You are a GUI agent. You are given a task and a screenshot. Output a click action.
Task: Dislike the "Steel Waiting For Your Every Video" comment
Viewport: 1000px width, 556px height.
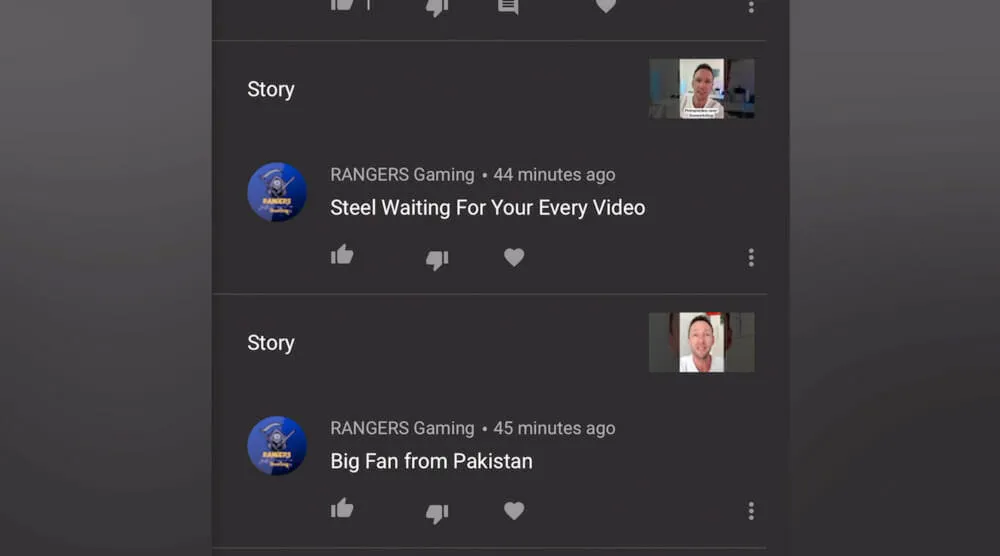(x=437, y=259)
